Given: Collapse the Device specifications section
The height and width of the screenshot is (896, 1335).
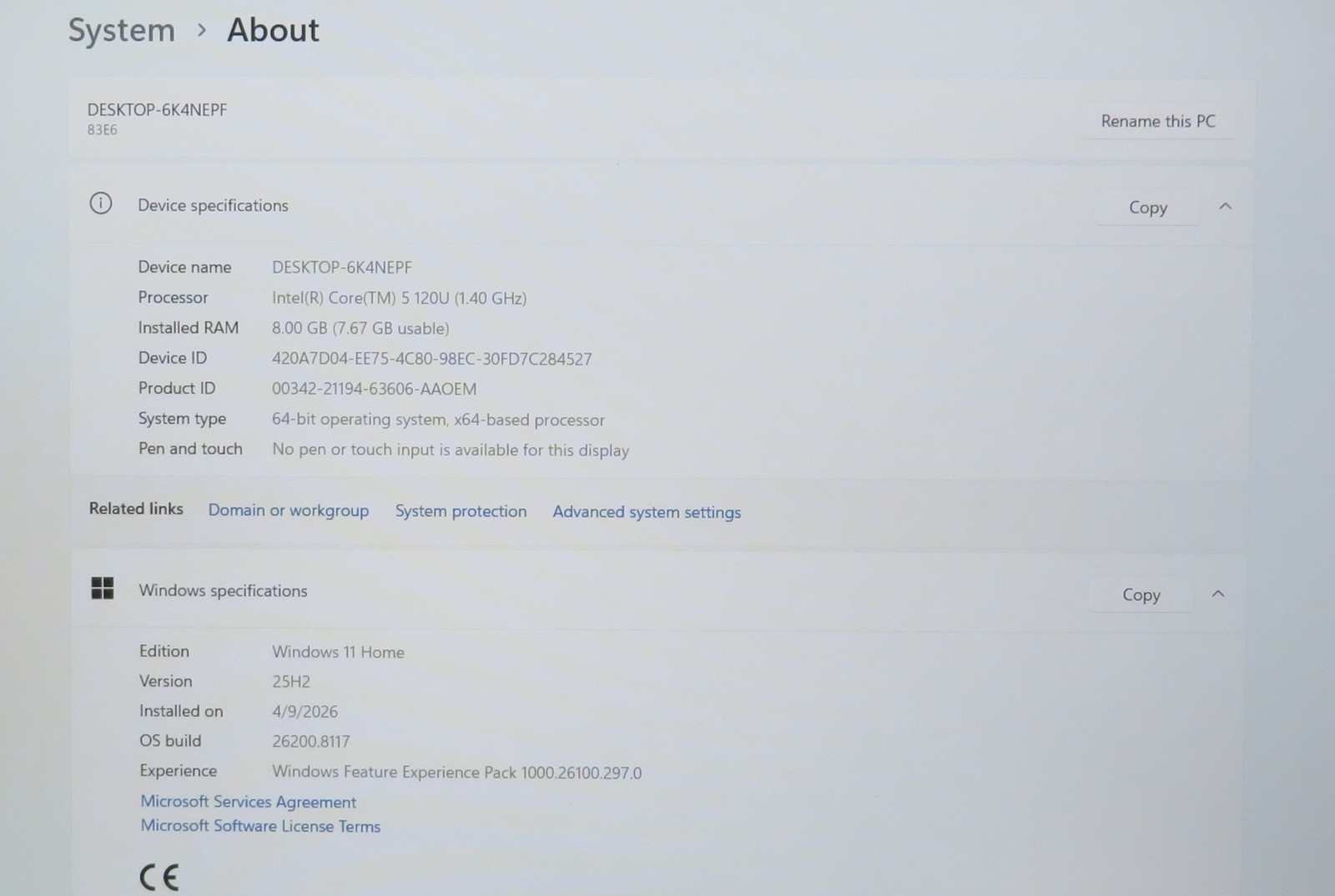Looking at the screenshot, I should click(x=1225, y=206).
